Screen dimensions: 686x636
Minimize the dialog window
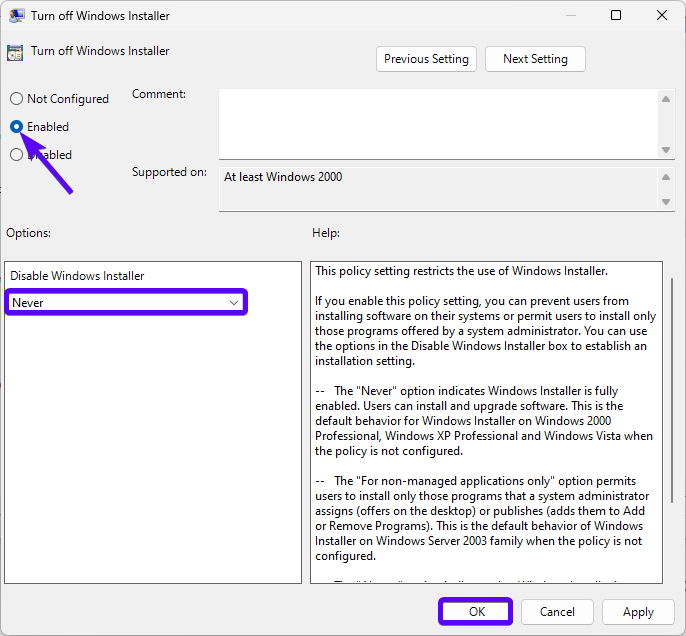pos(570,15)
